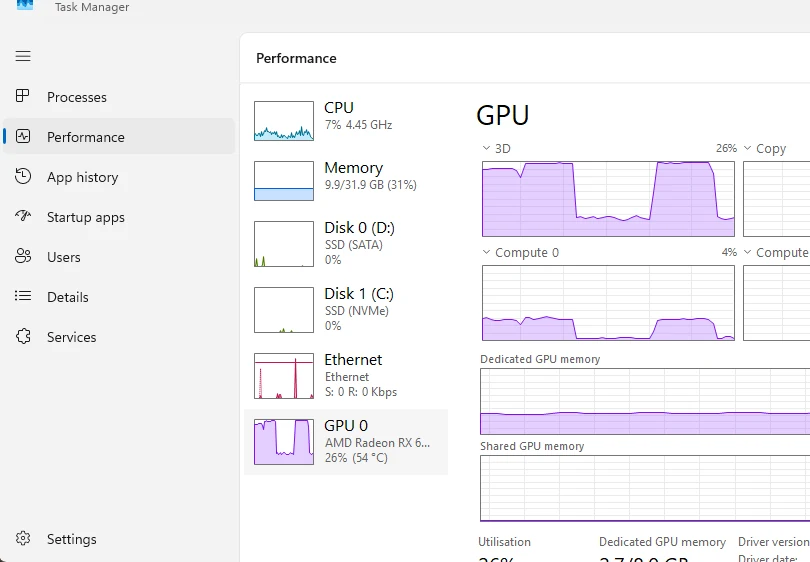Screen dimensions: 810x562
Task: Open the hamburger navigation menu
Action: (23, 56)
